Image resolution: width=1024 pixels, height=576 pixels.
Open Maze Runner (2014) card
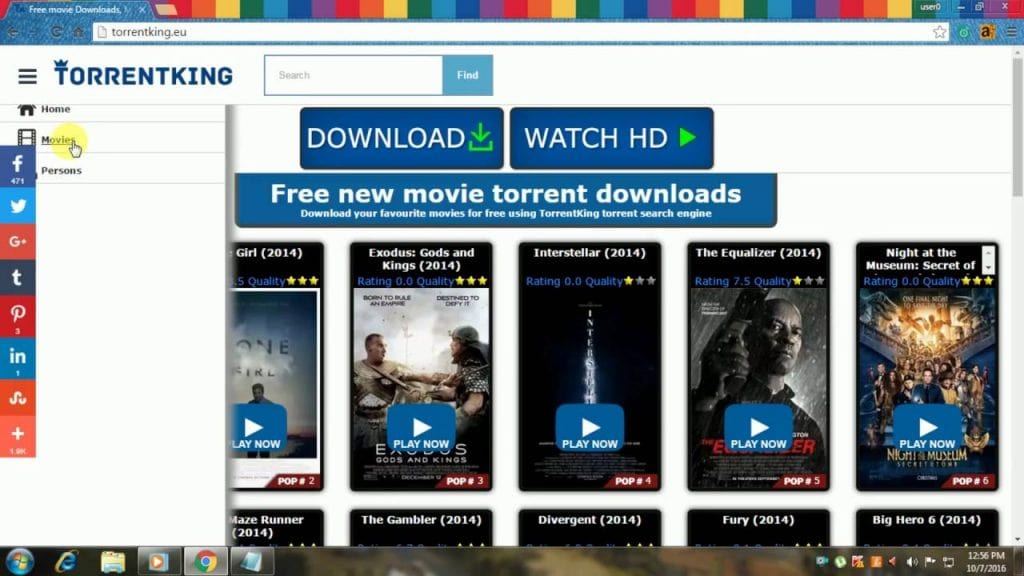276,527
